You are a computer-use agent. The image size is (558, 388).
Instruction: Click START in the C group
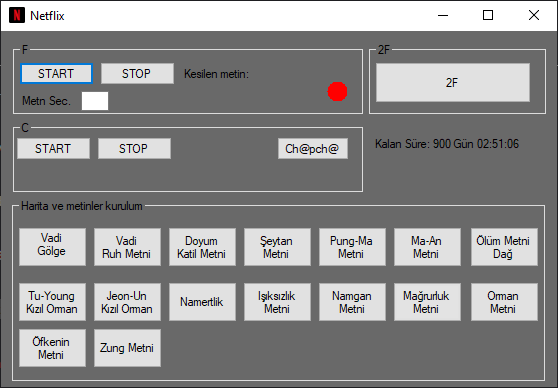[x=53, y=148]
